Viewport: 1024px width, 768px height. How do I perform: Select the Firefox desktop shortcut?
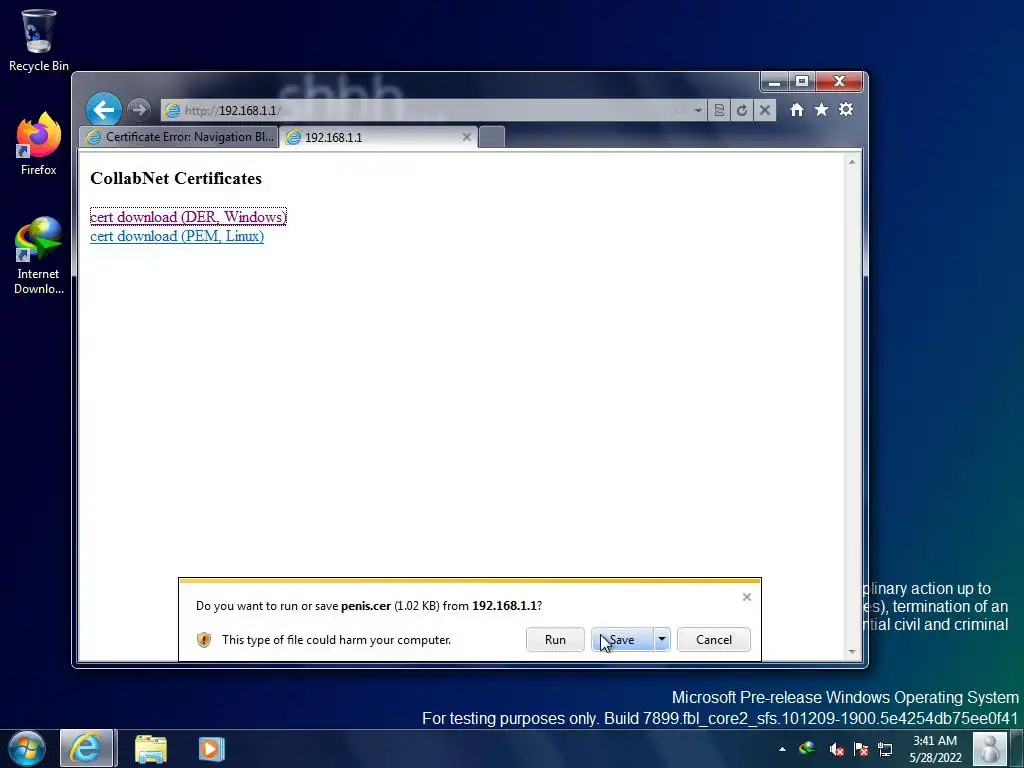click(x=38, y=144)
